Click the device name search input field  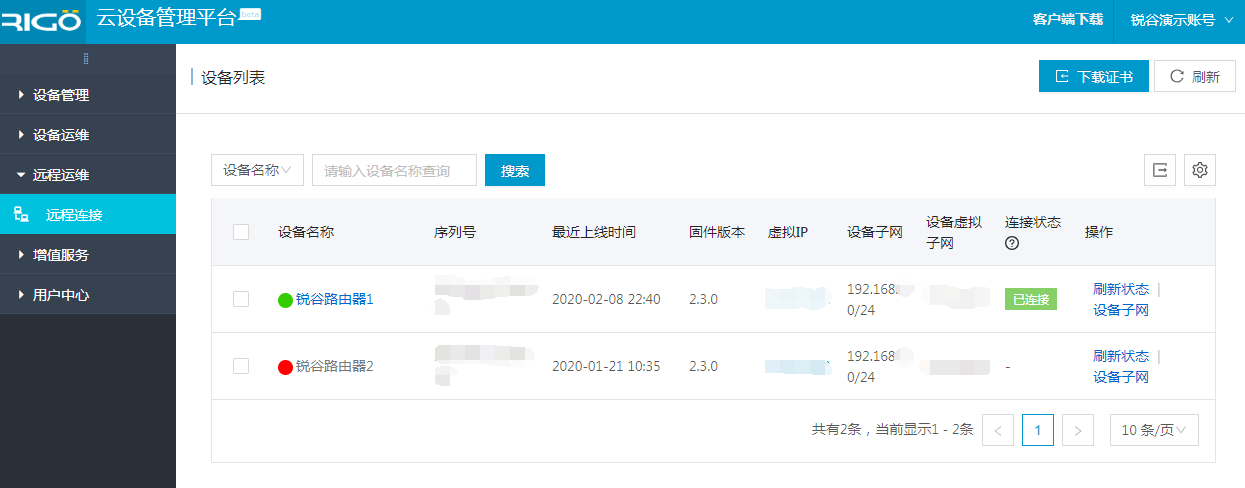[394, 170]
